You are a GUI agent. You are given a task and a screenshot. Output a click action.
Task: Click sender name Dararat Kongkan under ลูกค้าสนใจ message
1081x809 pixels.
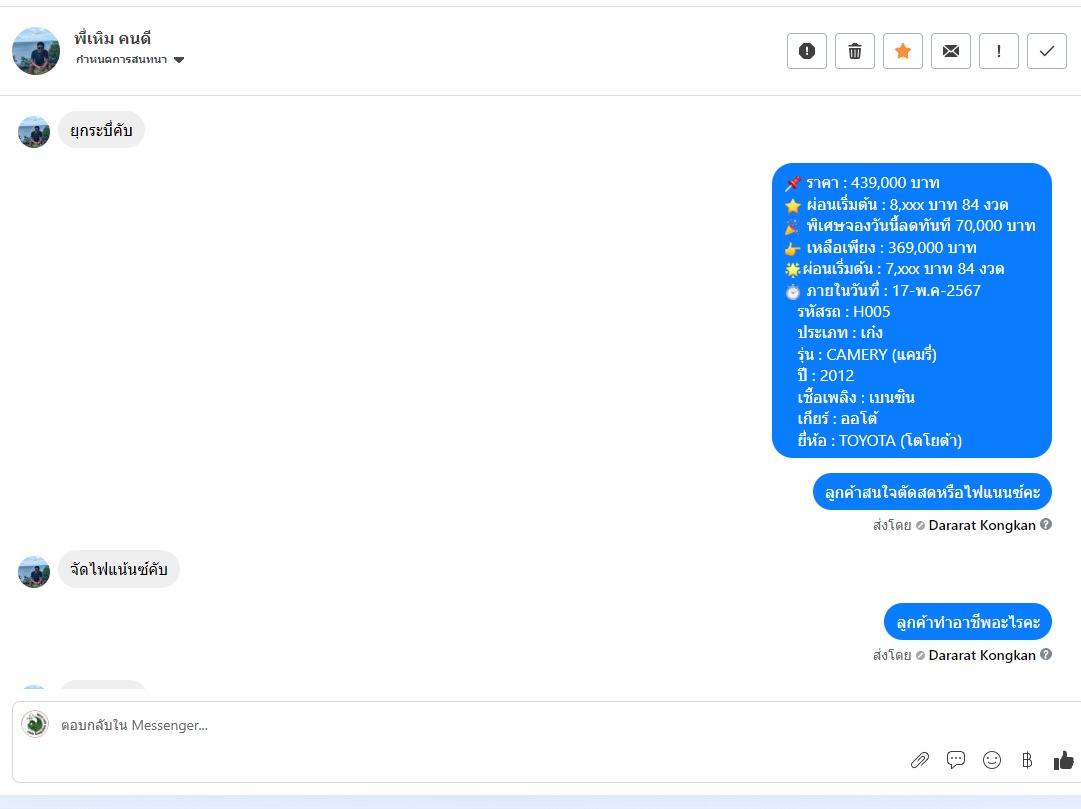pyautogui.click(x=982, y=526)
